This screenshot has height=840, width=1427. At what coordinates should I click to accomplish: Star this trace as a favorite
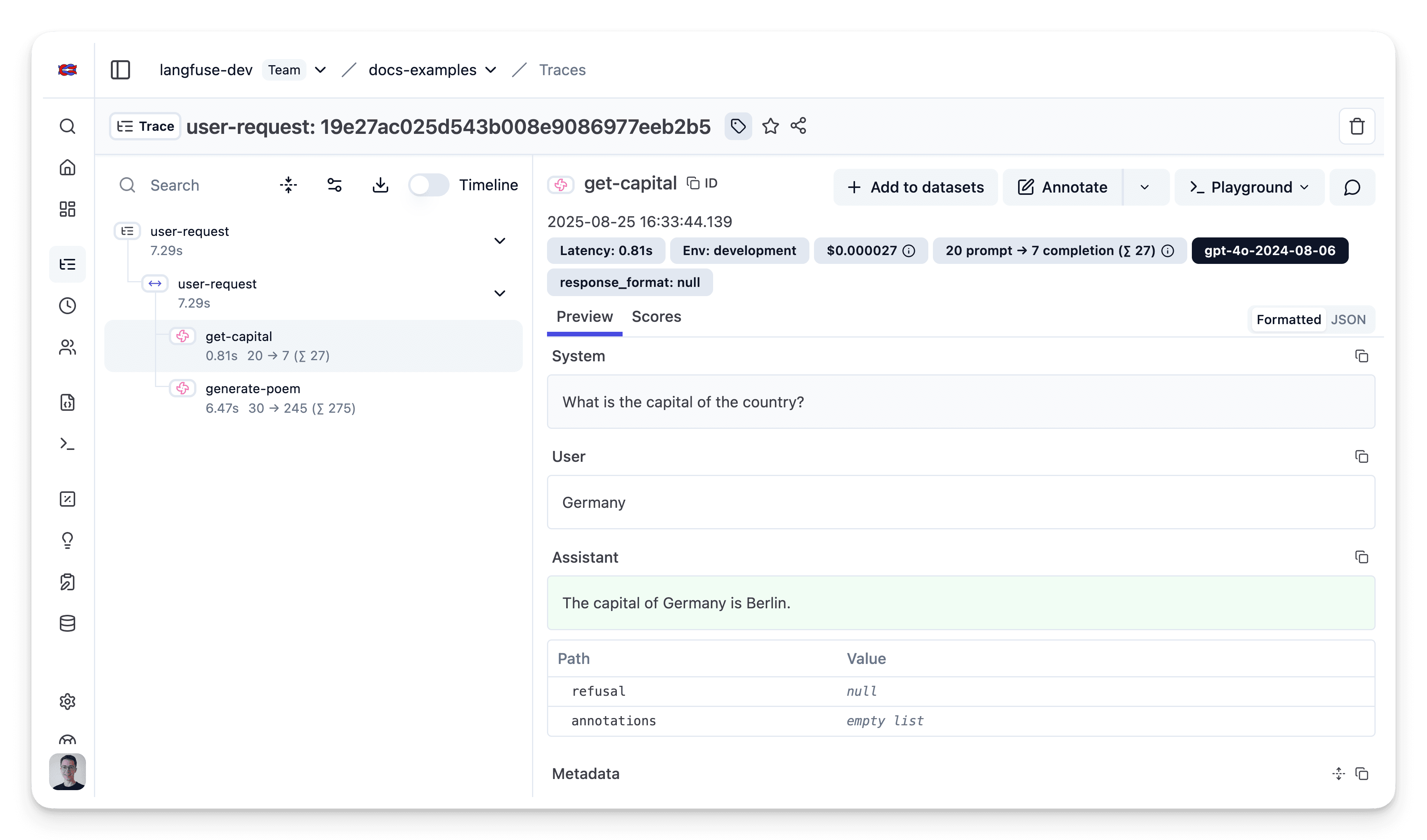tap(770, 126)
